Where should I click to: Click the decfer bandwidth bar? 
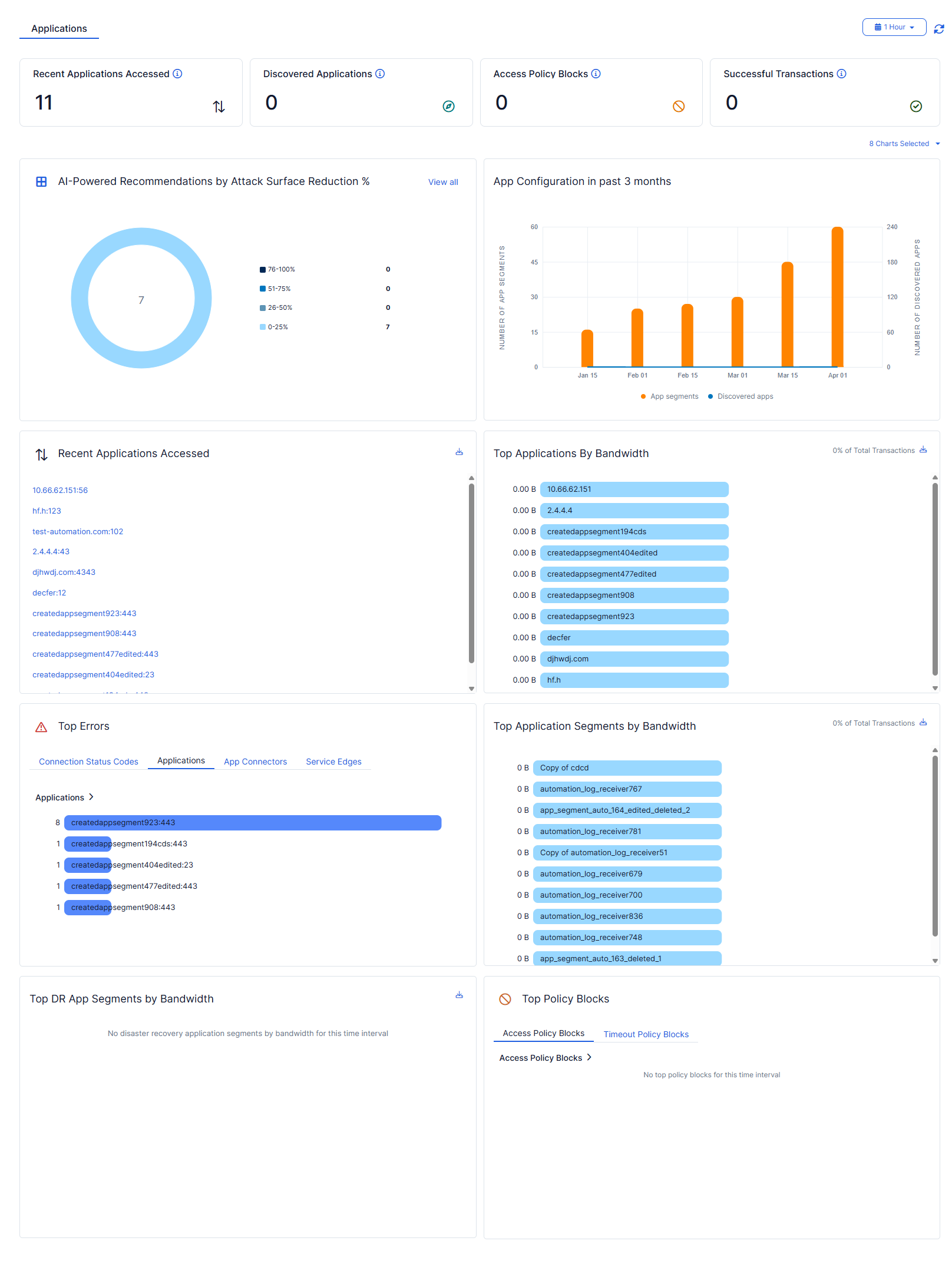[634, 638]
